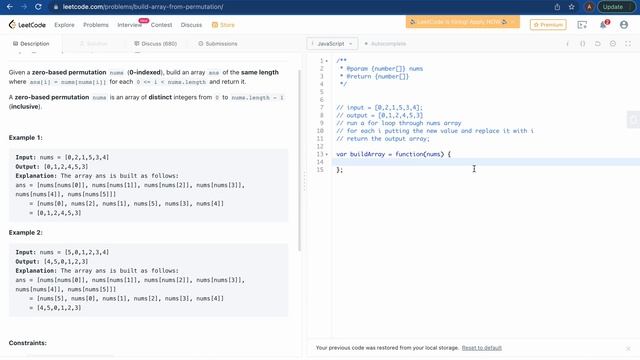Toggle fullscreen editor mode
This screenshot has width=640, height=360.
click(628, 44)
